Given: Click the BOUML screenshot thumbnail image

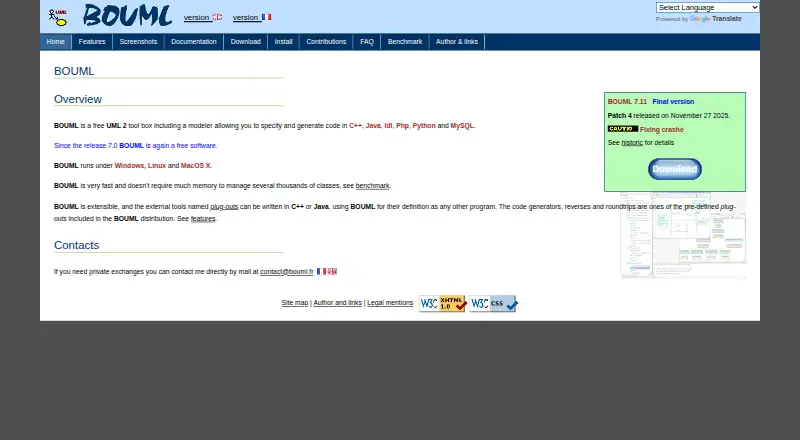Looking at the screenshot, I should tap(683, 235).
